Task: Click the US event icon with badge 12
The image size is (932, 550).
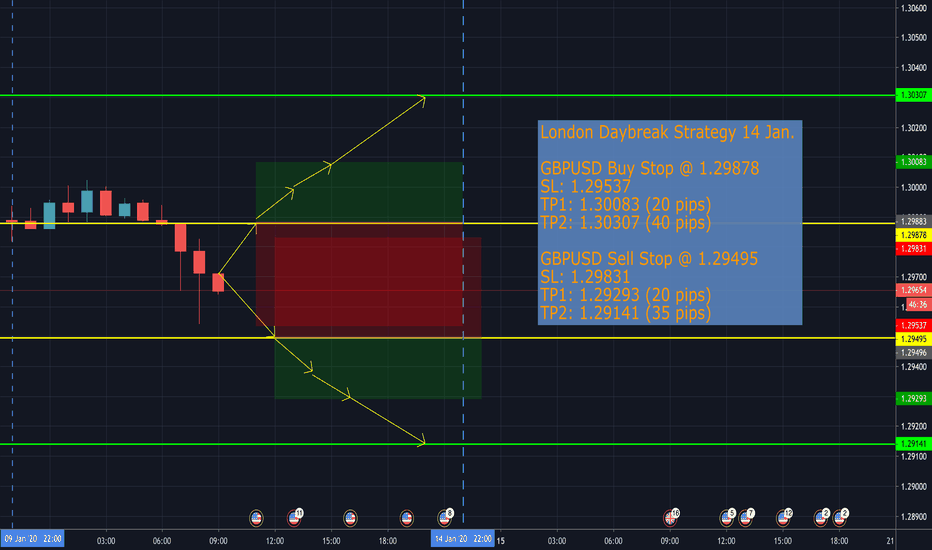Action: (784, 517)
